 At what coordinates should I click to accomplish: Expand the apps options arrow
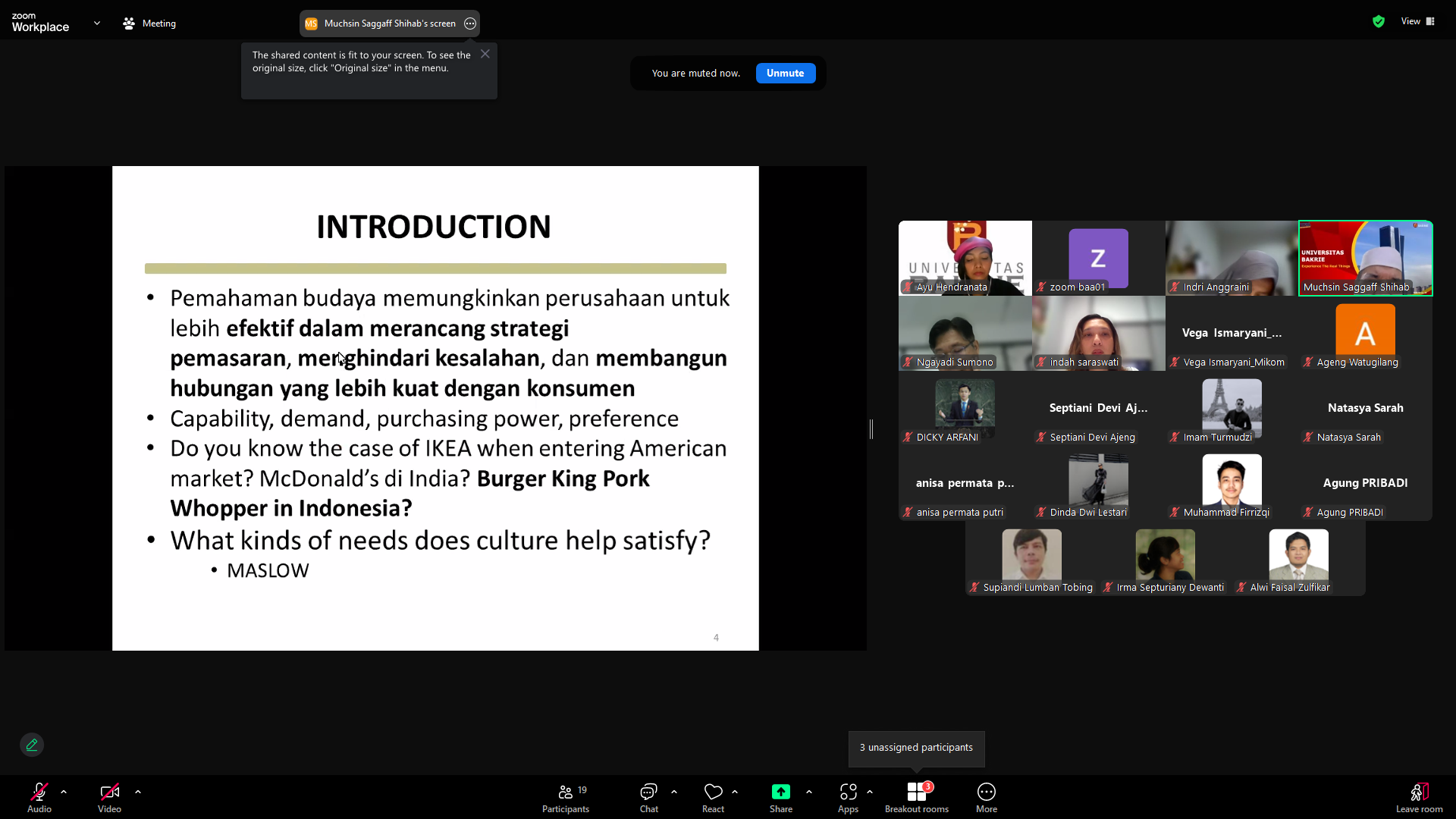870,792
